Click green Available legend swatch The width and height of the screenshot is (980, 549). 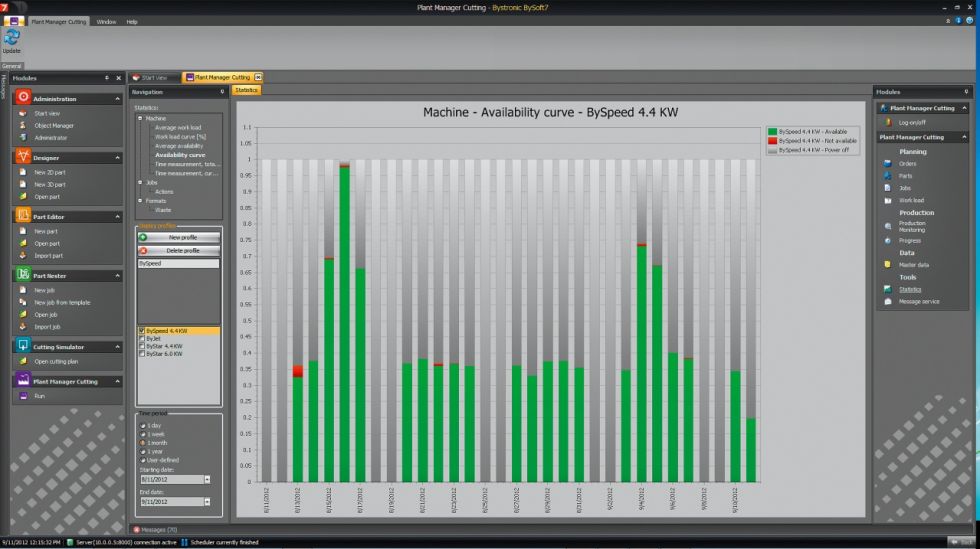tap(772, 132)
